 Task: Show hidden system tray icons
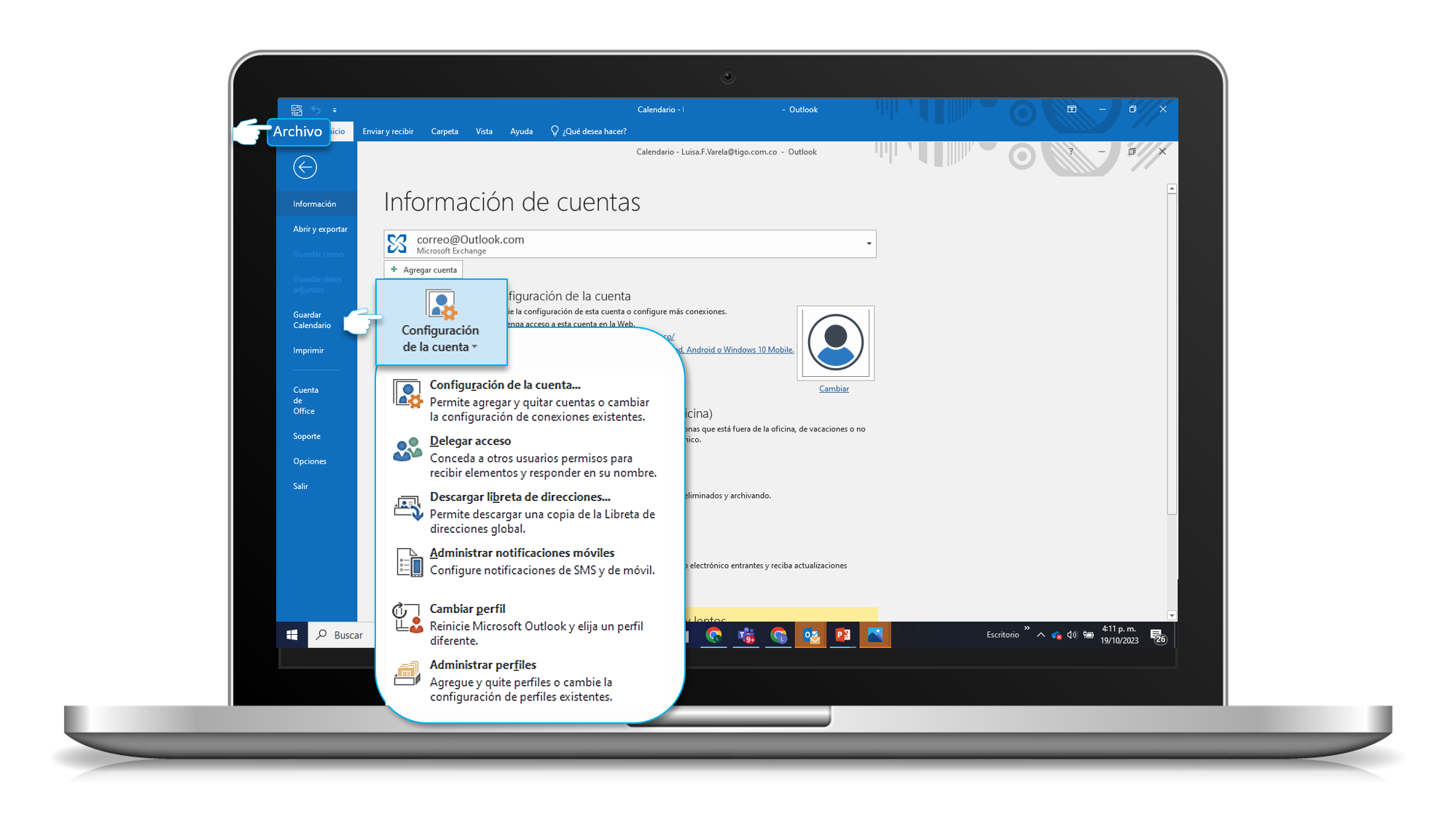1040,635
